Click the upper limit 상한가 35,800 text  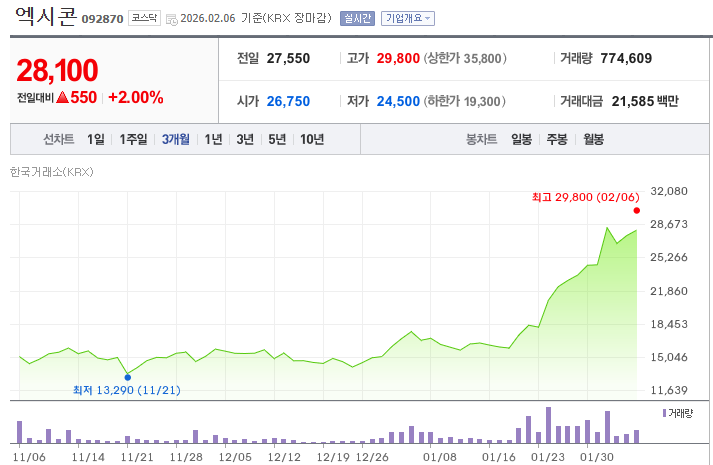[x=465, y=58]
